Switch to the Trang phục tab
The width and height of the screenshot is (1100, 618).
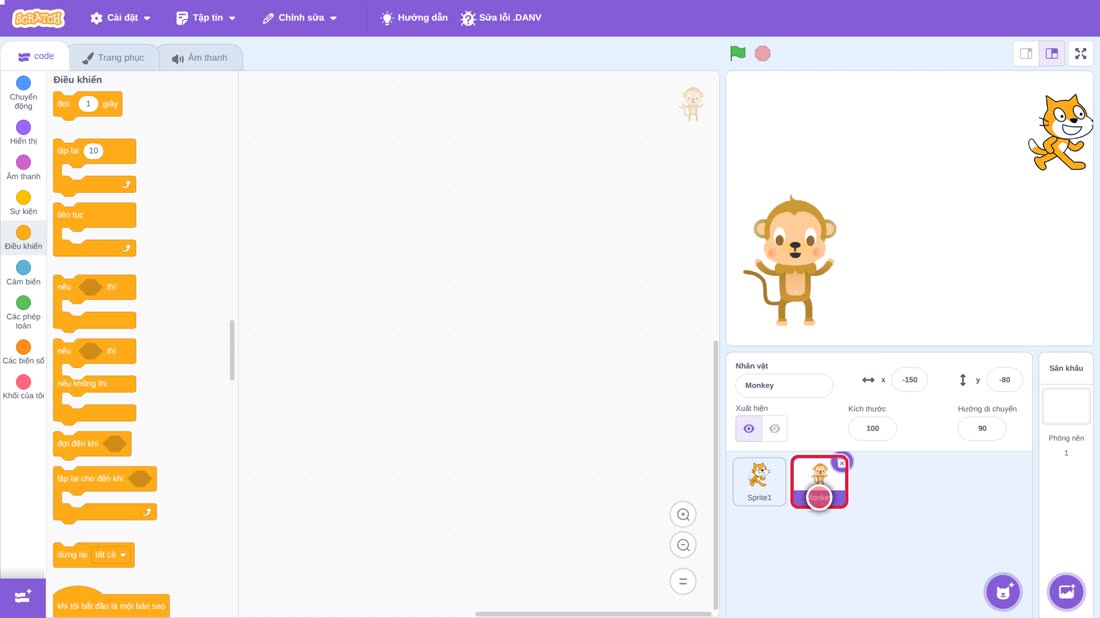(x=113, y=58)
